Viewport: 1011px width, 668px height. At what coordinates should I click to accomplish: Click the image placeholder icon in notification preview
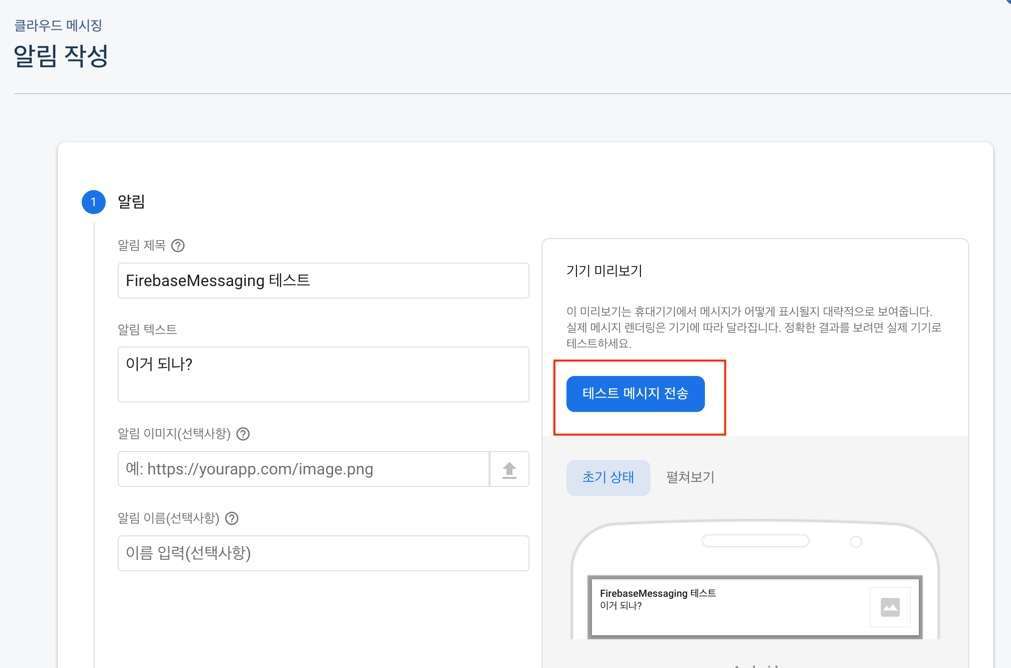(889, 607)
